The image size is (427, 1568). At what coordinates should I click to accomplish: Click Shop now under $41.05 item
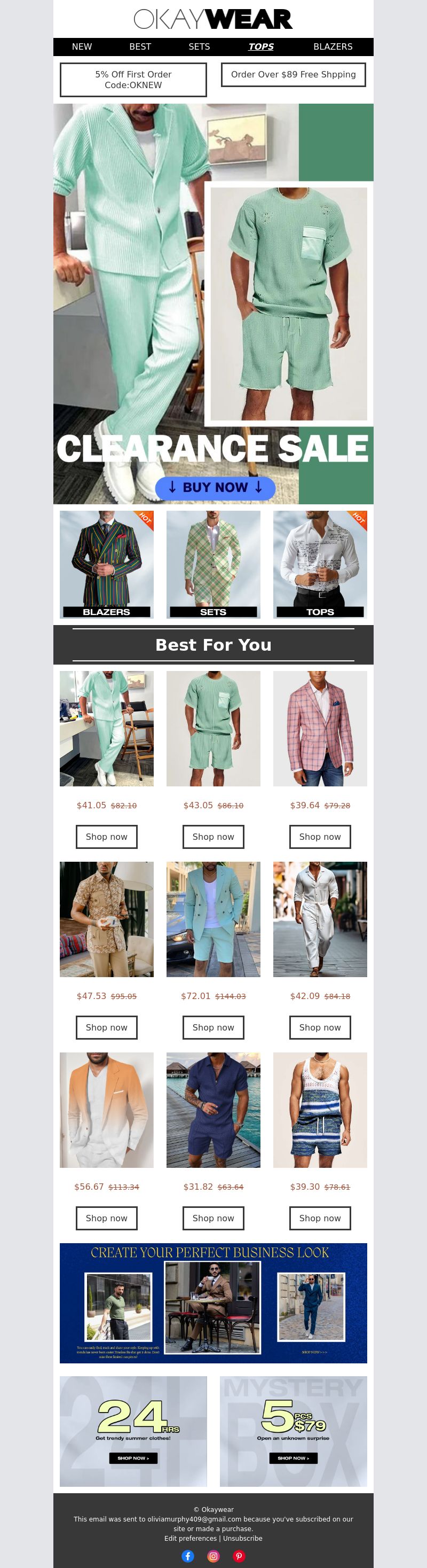click(x=106, y=836)
